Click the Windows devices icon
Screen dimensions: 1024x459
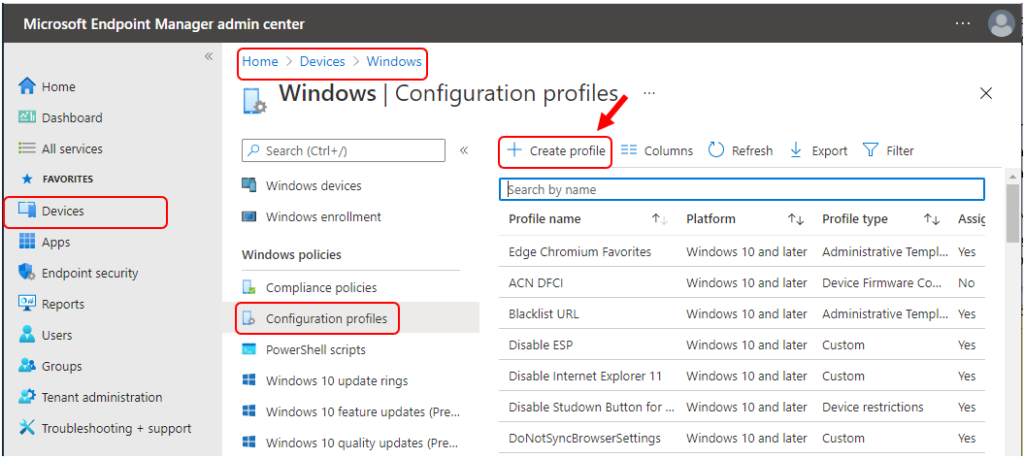pos(249,185)
